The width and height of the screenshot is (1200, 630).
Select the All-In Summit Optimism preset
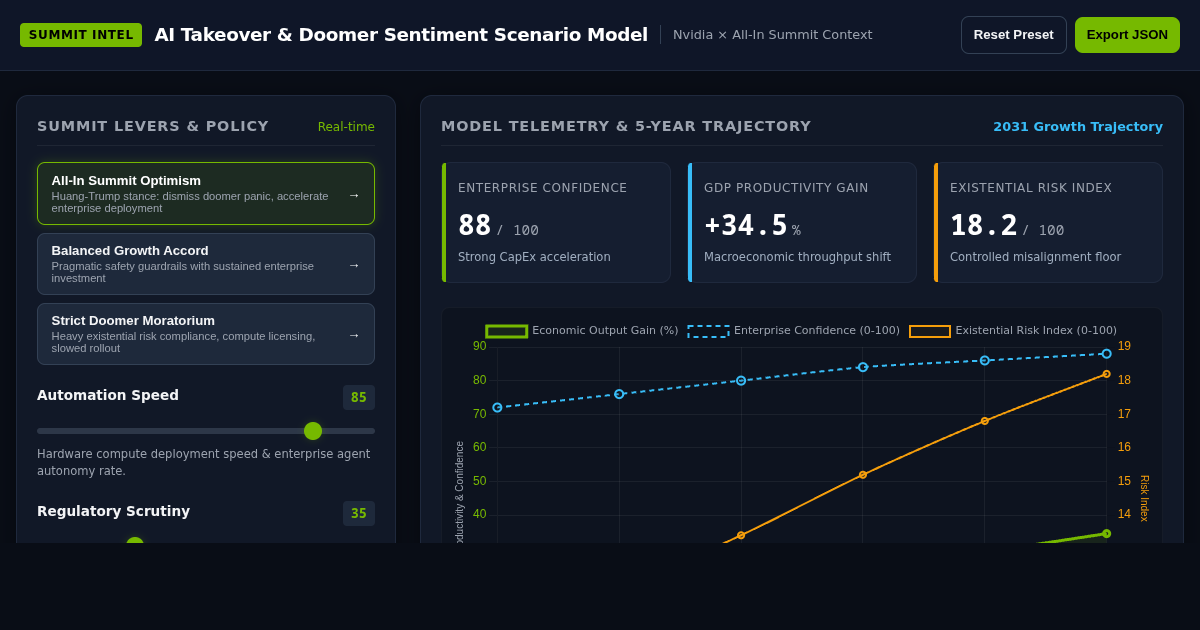tap(206, 194)
